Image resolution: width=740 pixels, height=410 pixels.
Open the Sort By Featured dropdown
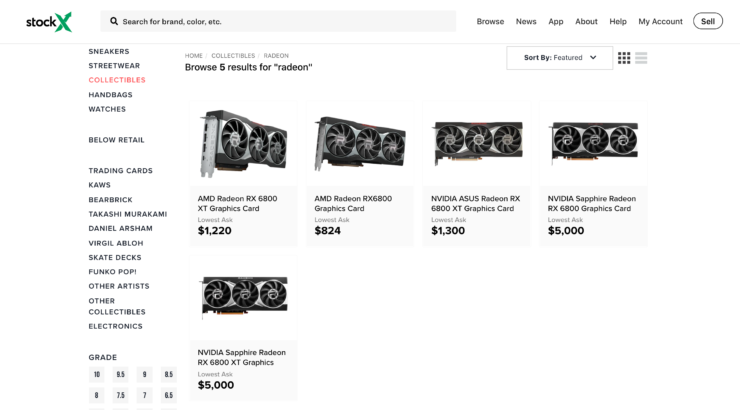[559, 58]
